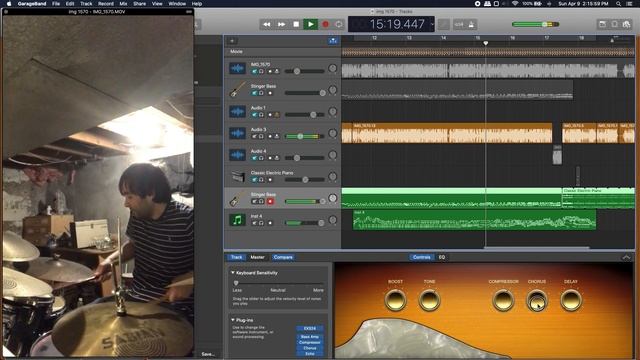Click input monitoring icon on Audio 3 track
The height and width of the screenshot is (360, 640).
tap(277, 136)
